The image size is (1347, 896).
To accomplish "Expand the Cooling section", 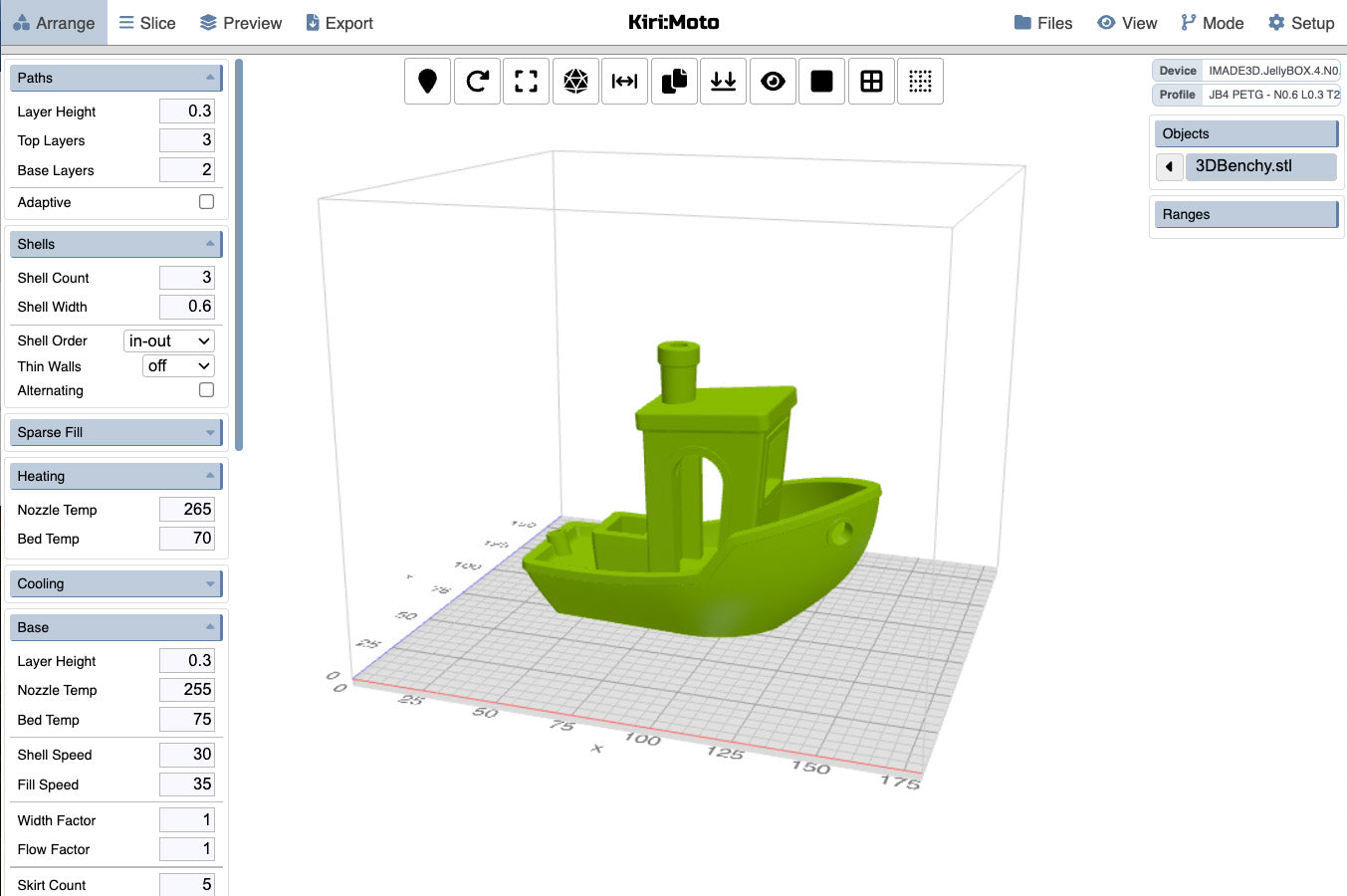I will click(x=115, y=583).
